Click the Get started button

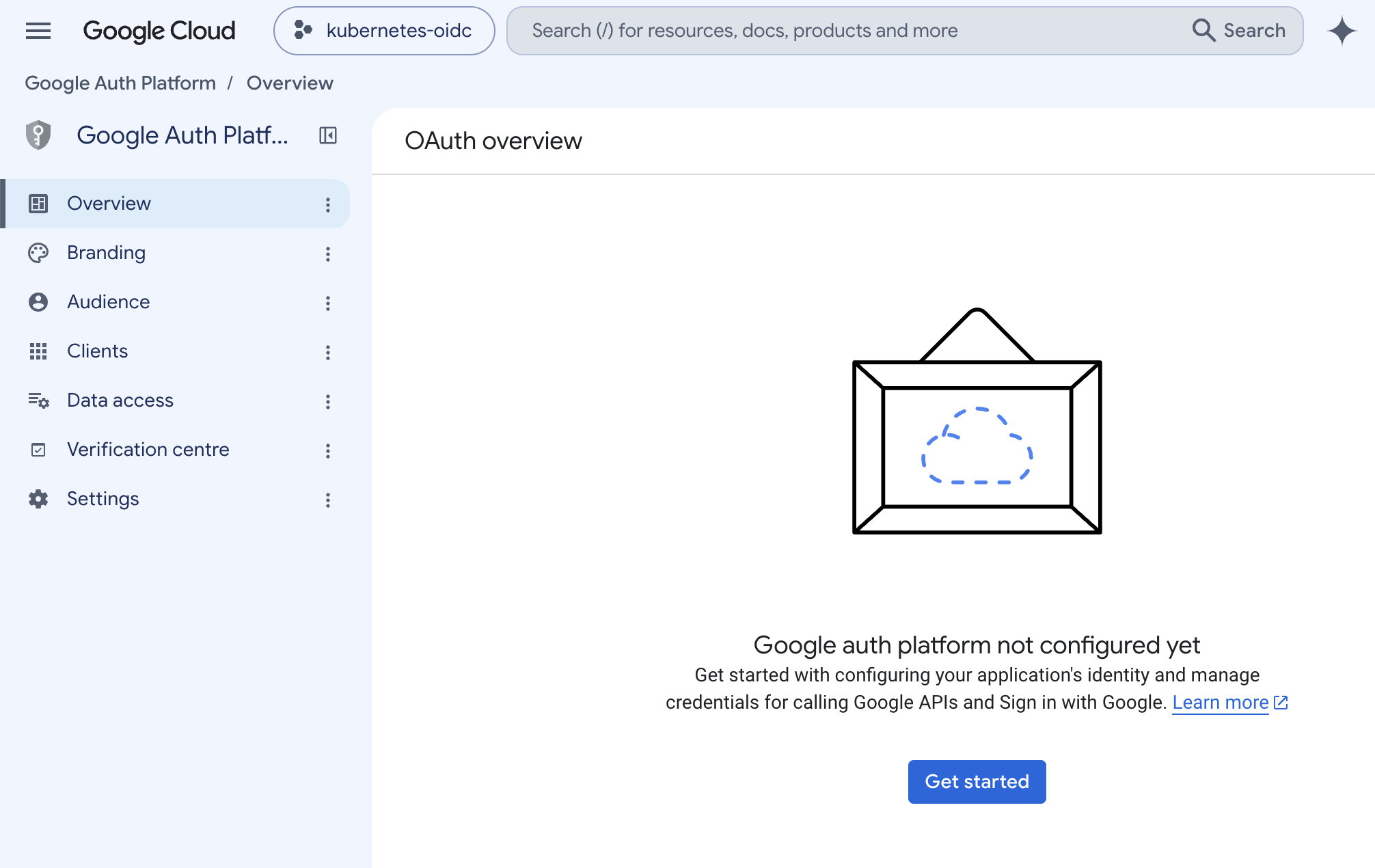pos(977,781)
